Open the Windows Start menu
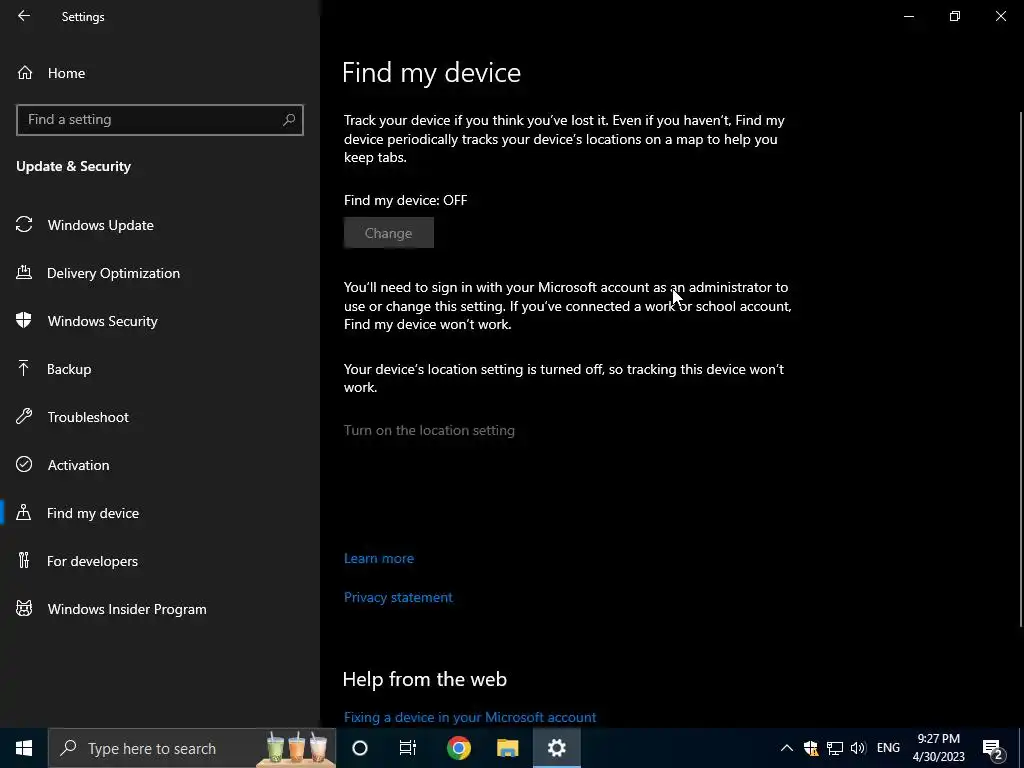1024x768 pixels. click(x=24, y=748)
